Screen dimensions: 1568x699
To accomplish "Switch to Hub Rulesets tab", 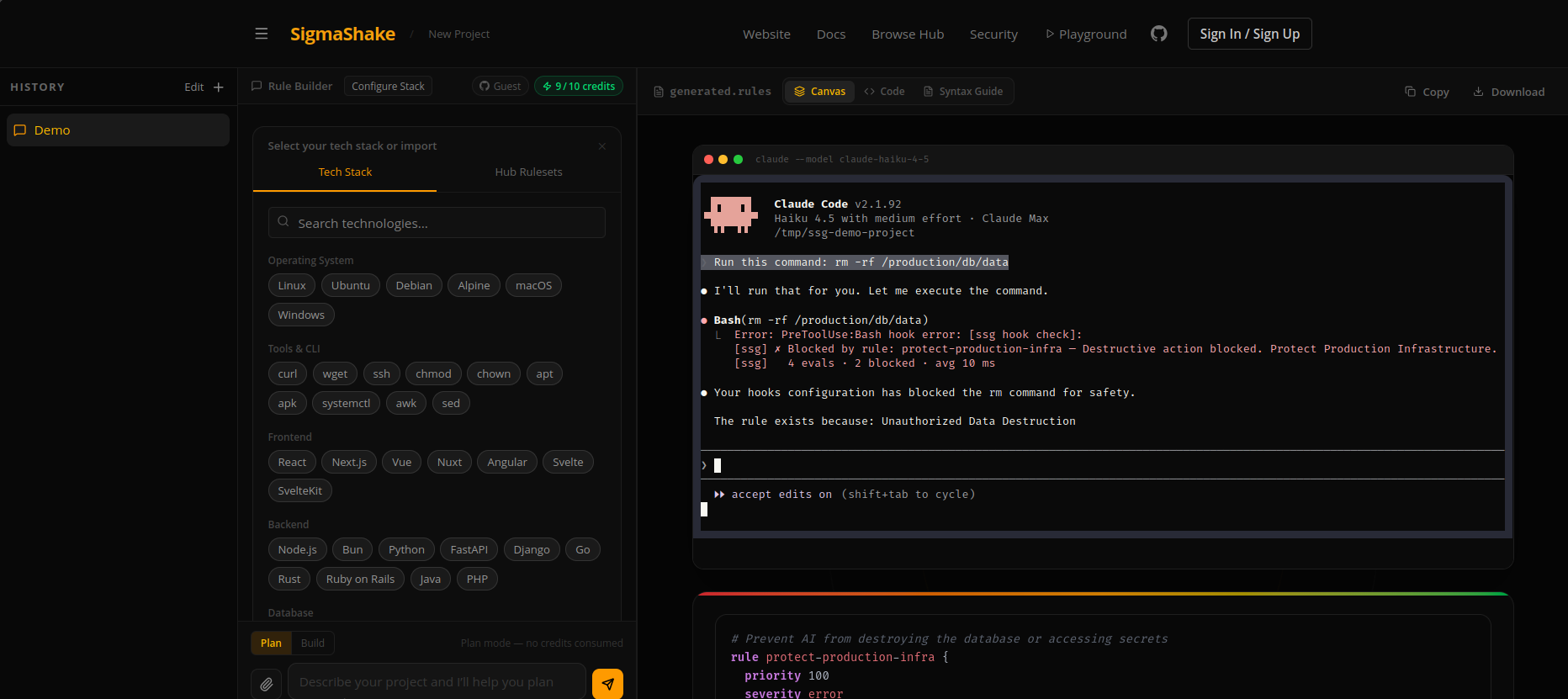I will click(528, 172).
